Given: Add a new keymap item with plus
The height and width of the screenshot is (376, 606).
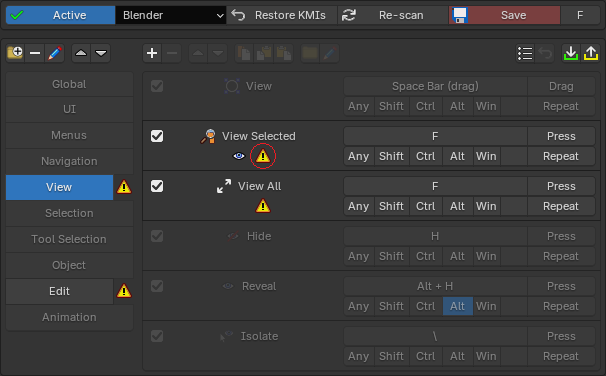Looking at the screenshot, I should 152,53.
